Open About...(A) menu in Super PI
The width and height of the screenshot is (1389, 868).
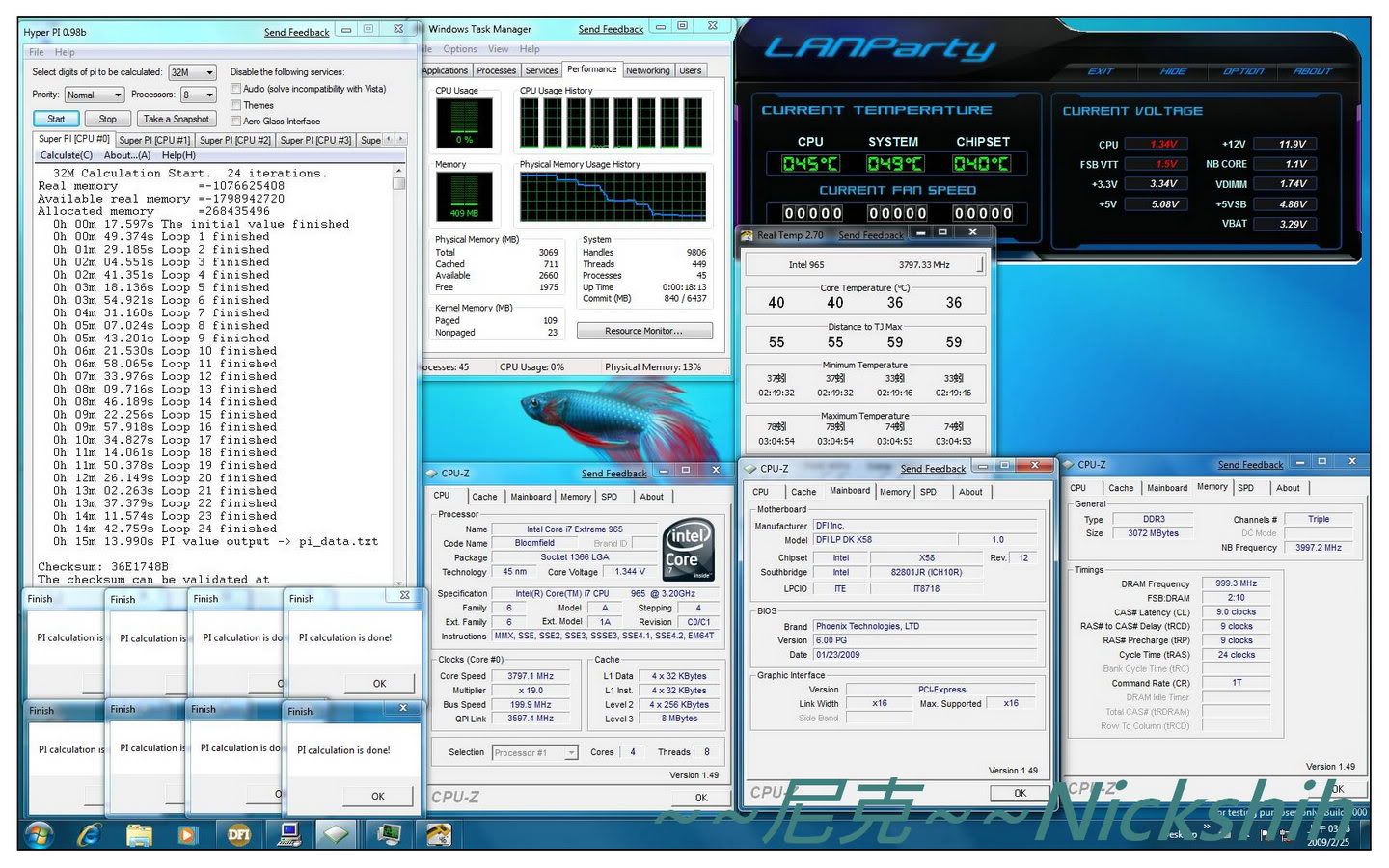click(127, 155)
